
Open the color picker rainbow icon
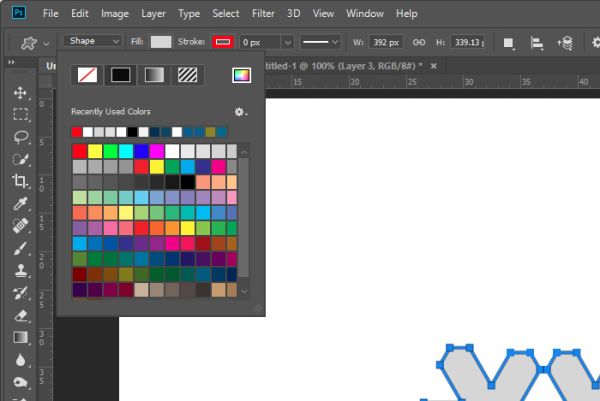click(241, 75)
